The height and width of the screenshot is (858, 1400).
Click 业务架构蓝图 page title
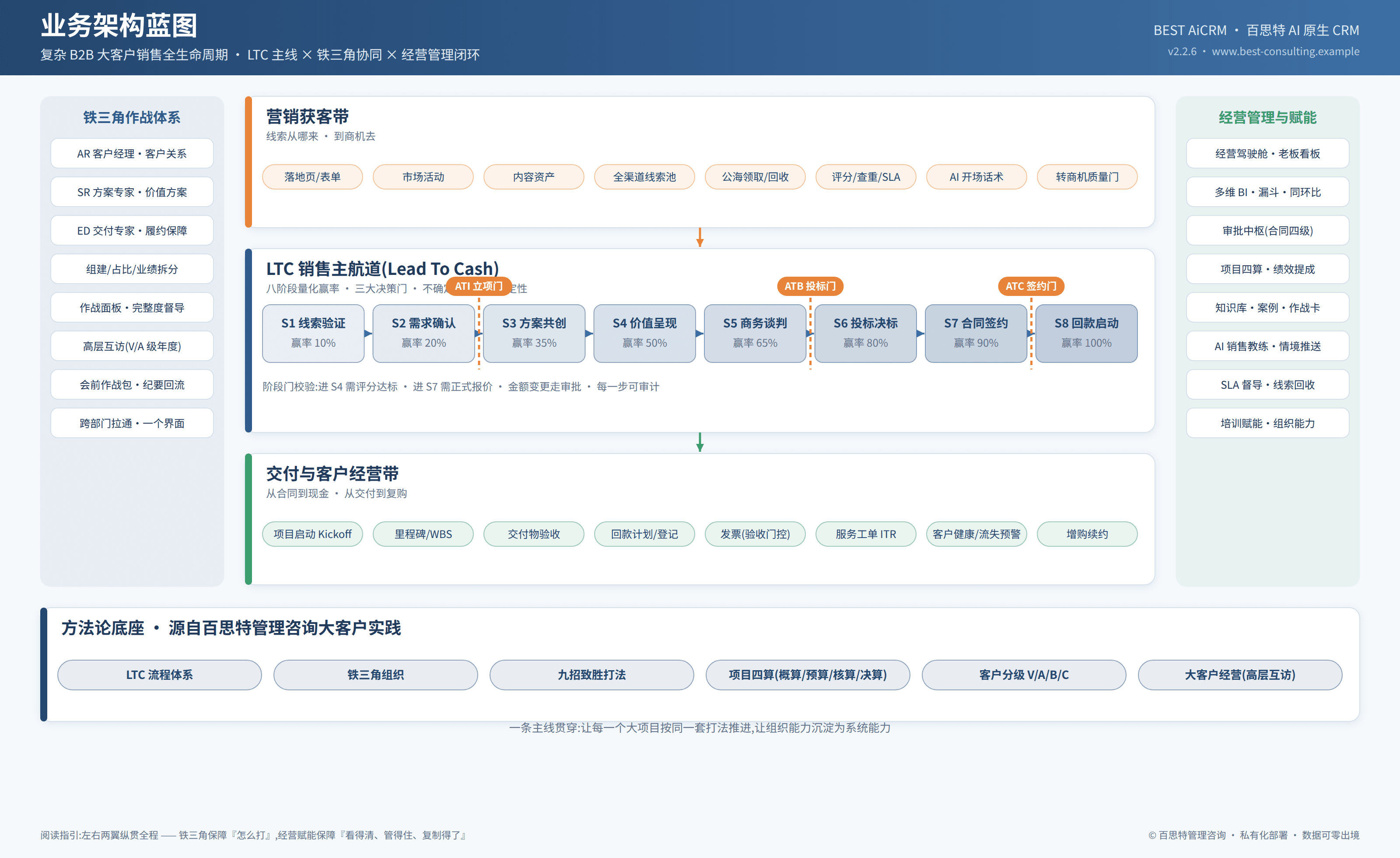tap(119, 25)
